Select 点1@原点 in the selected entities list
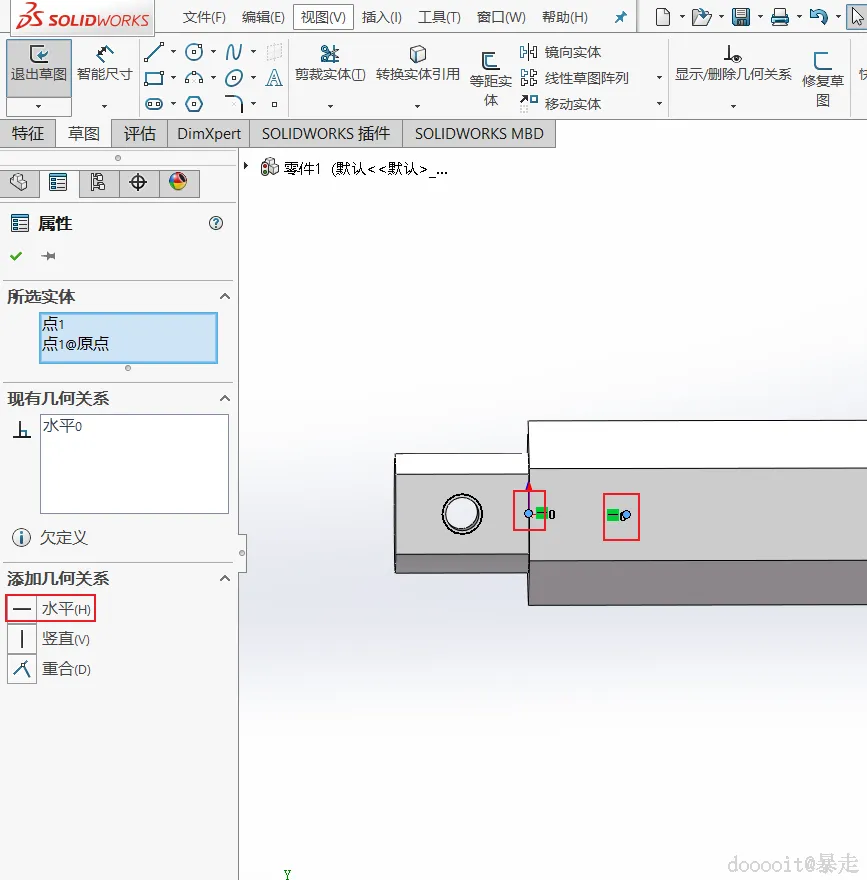The image size is (867, 880). coord(75,344)
